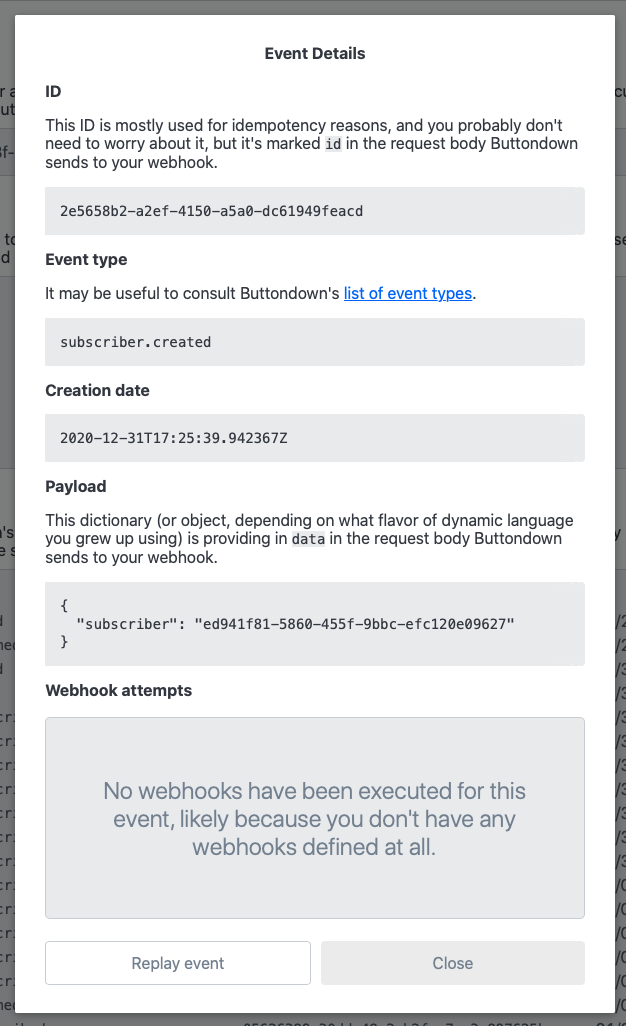The width and height of the screenshot is (626, 1026).
Task: Open the list of event types link
Action: point(407,294)
